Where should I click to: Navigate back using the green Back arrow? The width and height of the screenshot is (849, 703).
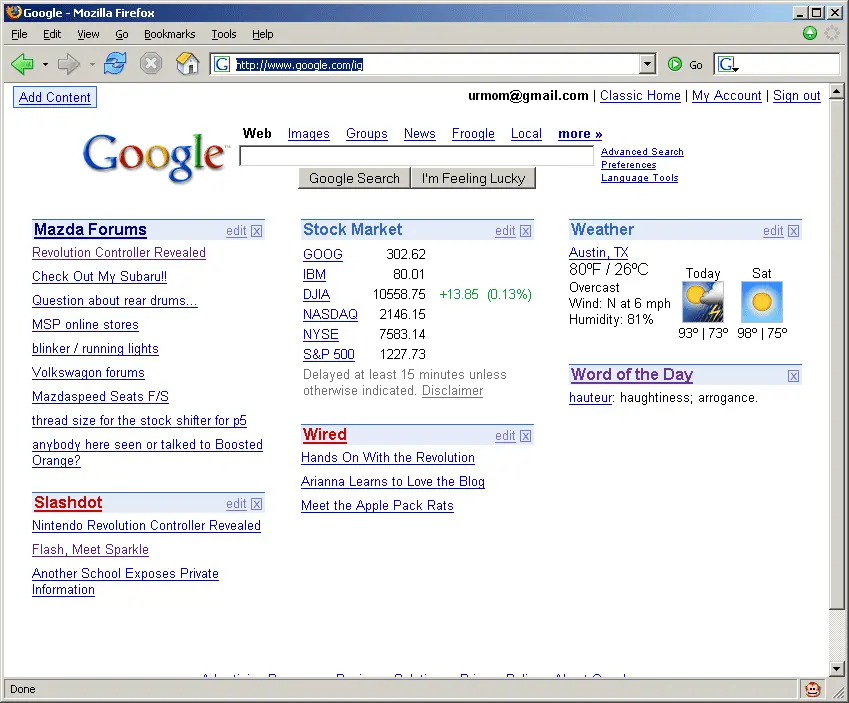21,64
